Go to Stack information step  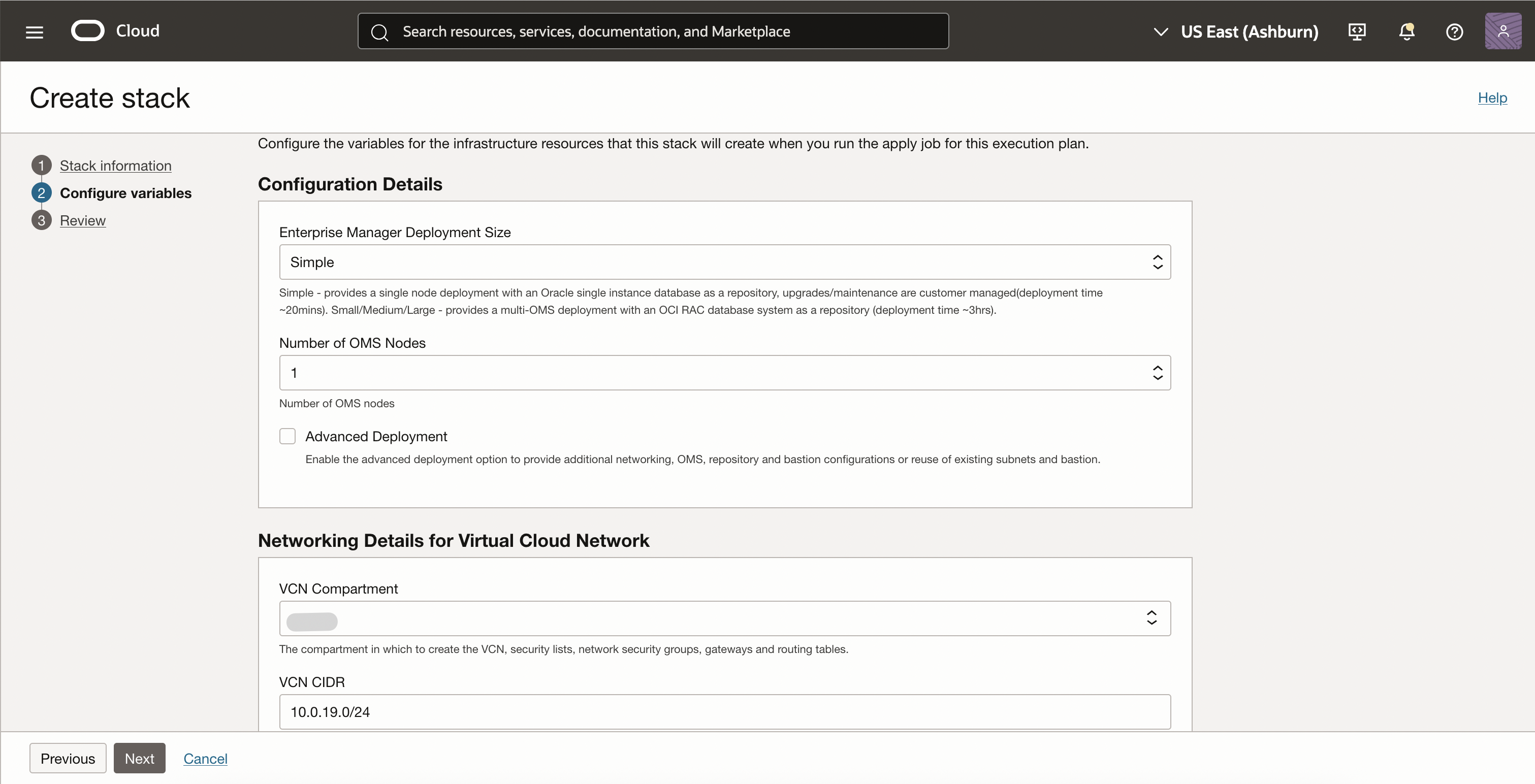click(x=116, y=166)
